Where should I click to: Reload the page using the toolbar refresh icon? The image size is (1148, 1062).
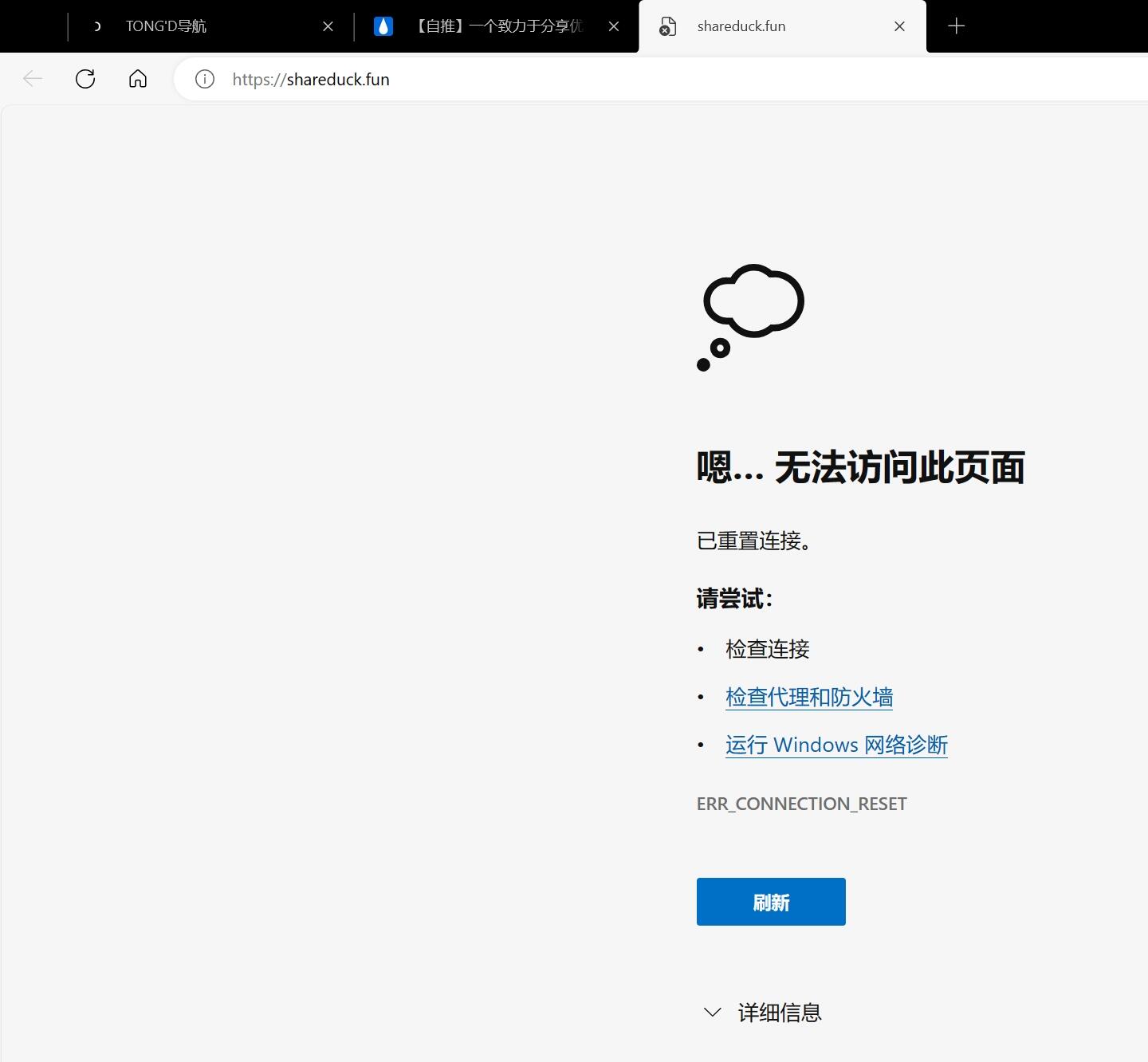pos(85,79)
